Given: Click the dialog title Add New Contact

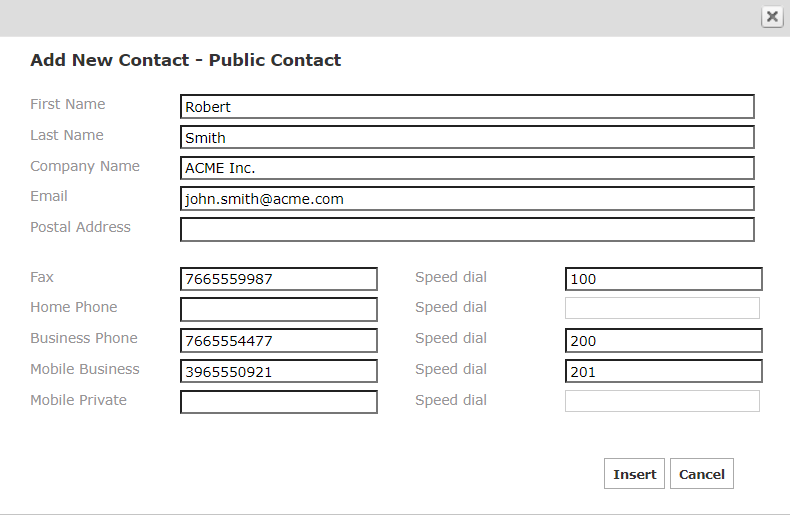Looking at the screenshot, I should 185,60.
